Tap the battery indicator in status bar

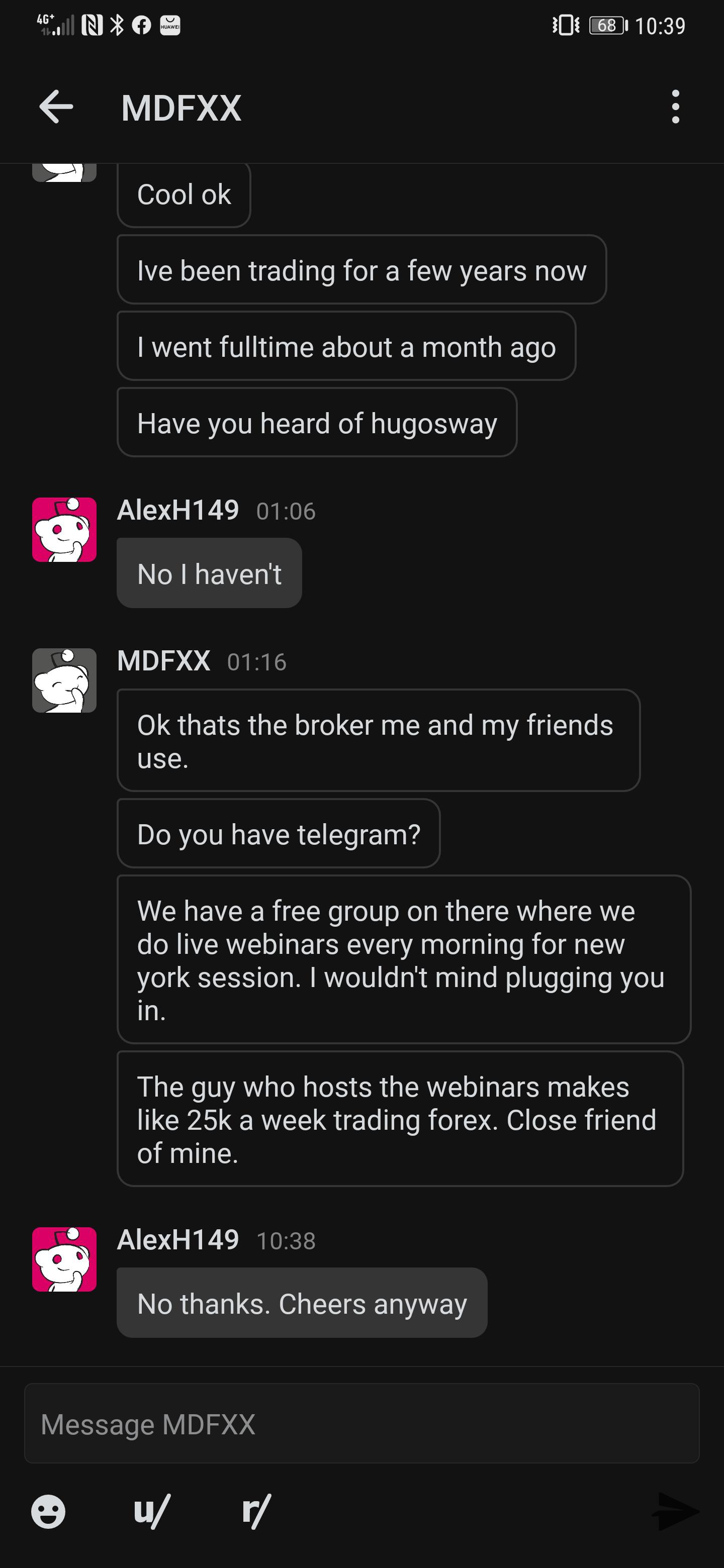pyautogui.click(x=608, y=26)
